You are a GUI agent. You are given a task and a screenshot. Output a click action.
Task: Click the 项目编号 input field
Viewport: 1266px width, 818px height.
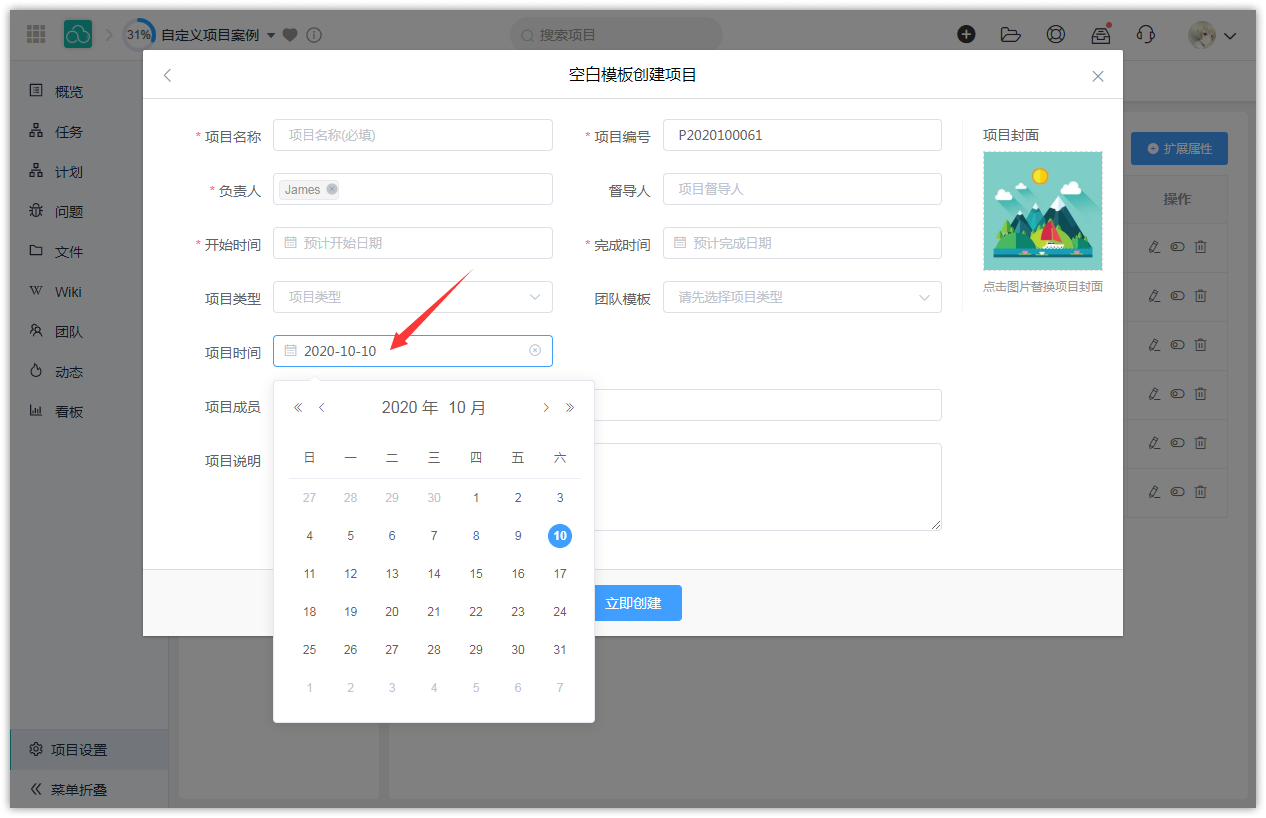click(802, 135)
